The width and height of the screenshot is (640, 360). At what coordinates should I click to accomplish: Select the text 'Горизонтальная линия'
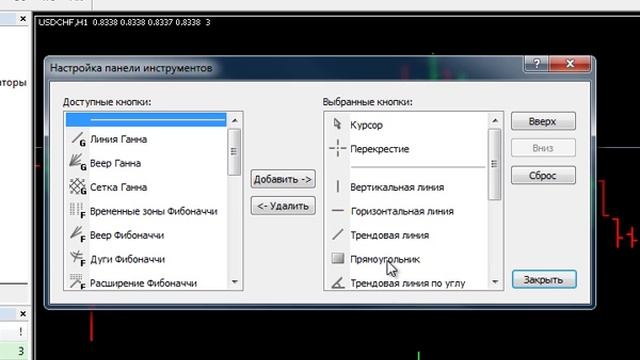pos(402,211)
